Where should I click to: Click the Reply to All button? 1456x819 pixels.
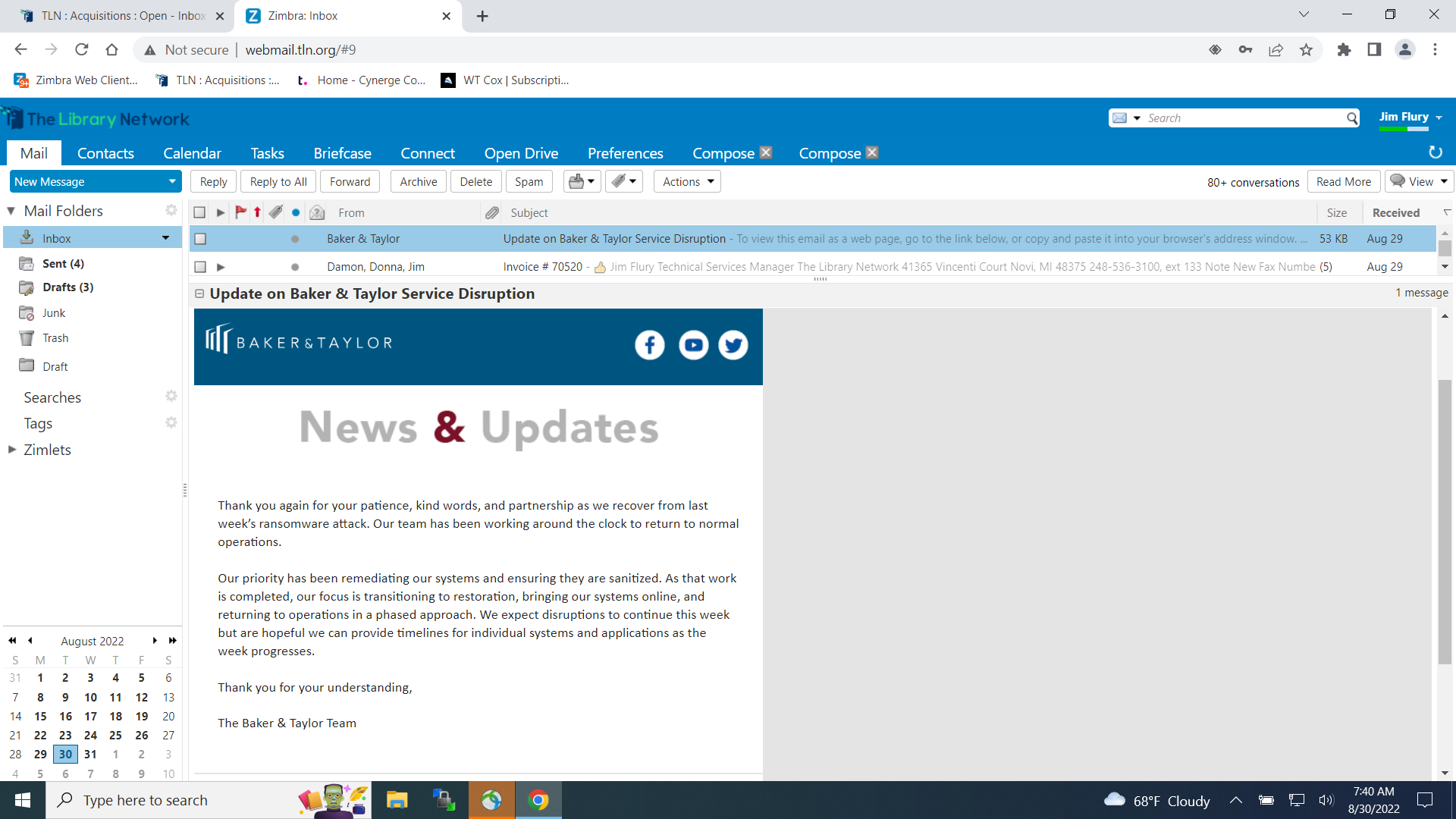click(x=278, y=181)
